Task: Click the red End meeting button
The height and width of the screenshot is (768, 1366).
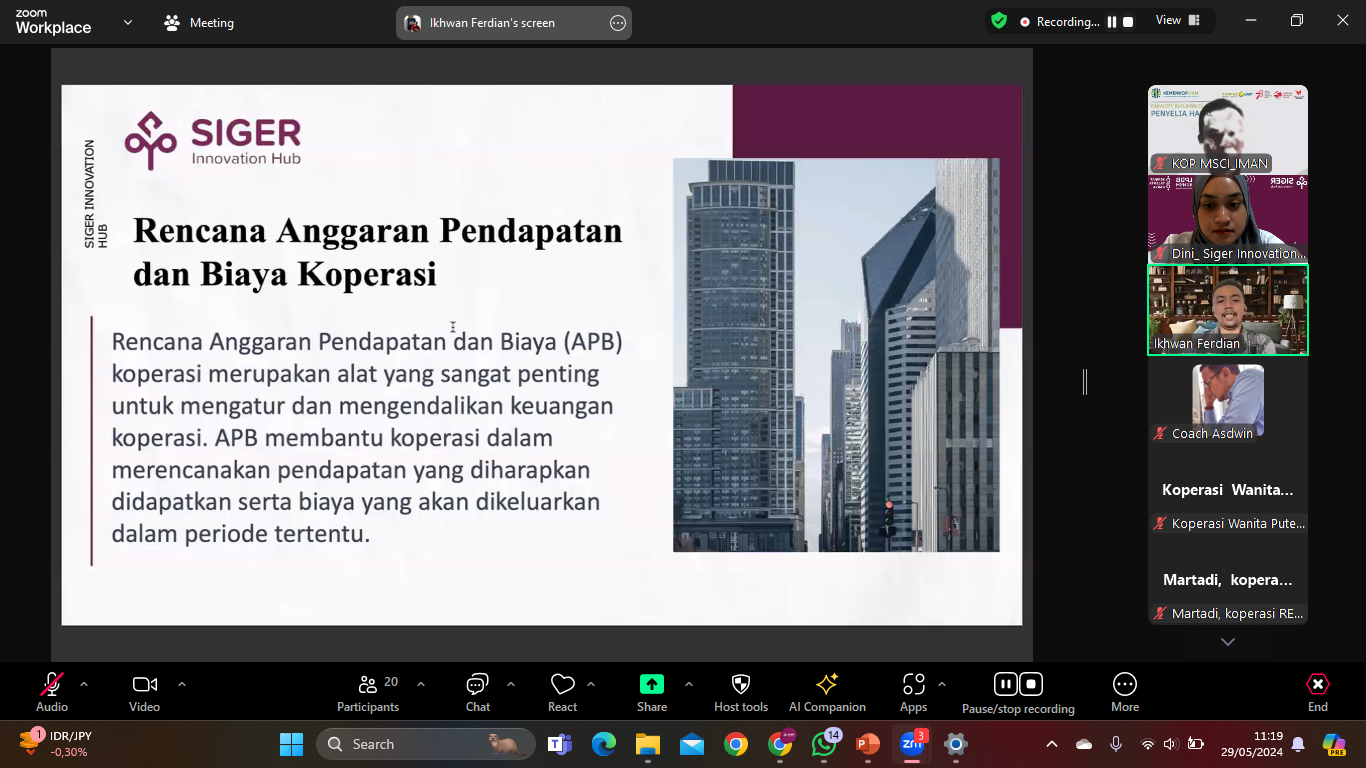Action: pyautogui.click(x=1318, y=692)
